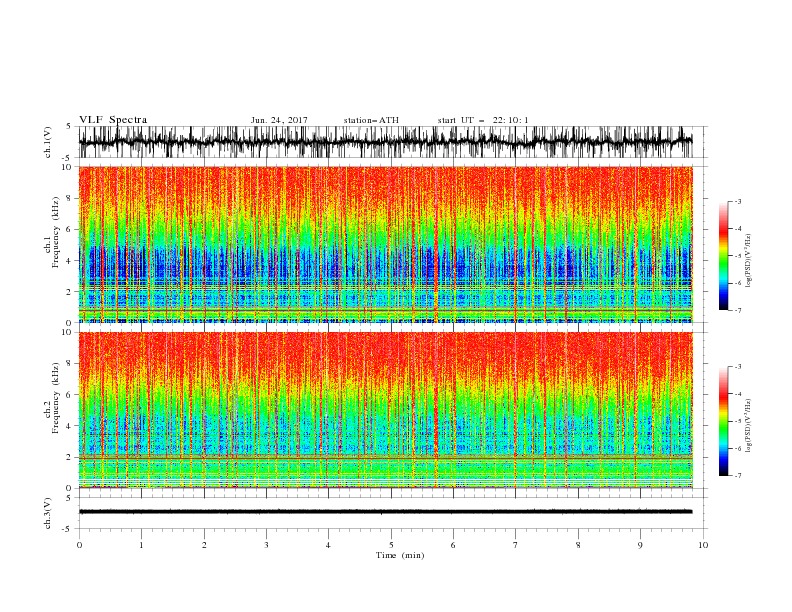
Task: Click the log(PSD) label next to ch.1 colorbar
Action: [x=749, y=261]
